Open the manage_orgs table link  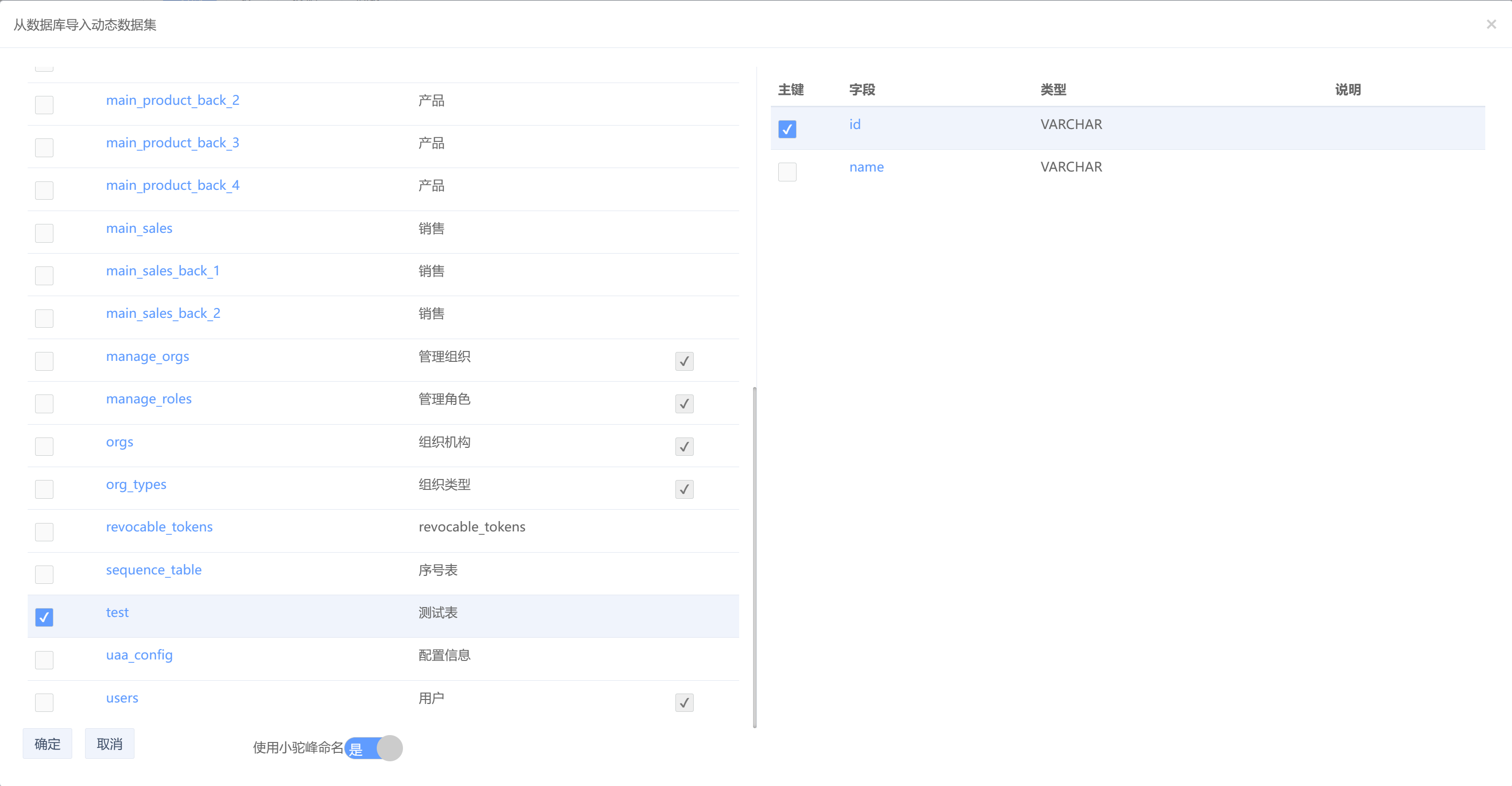coord(147,356)
